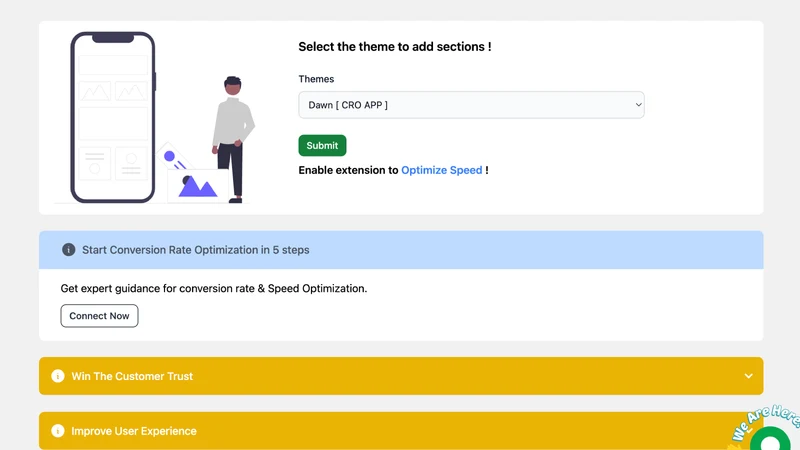Click info icon next to Win The Customer Trust
Screen dimensions: 800x450
coord(58,376)
